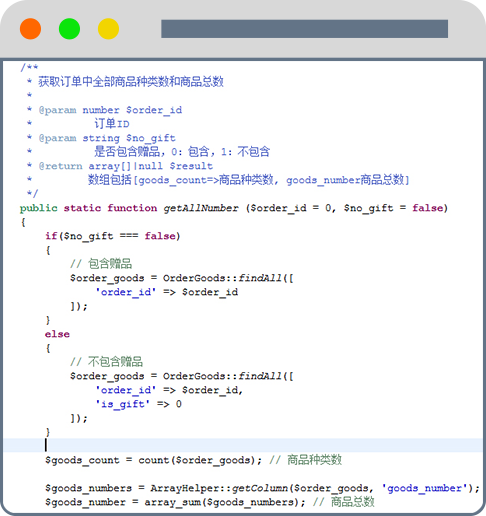Click 'getAllNumber' function name
Viewport: 486px width, 516px height.
(x=201, y=208)
